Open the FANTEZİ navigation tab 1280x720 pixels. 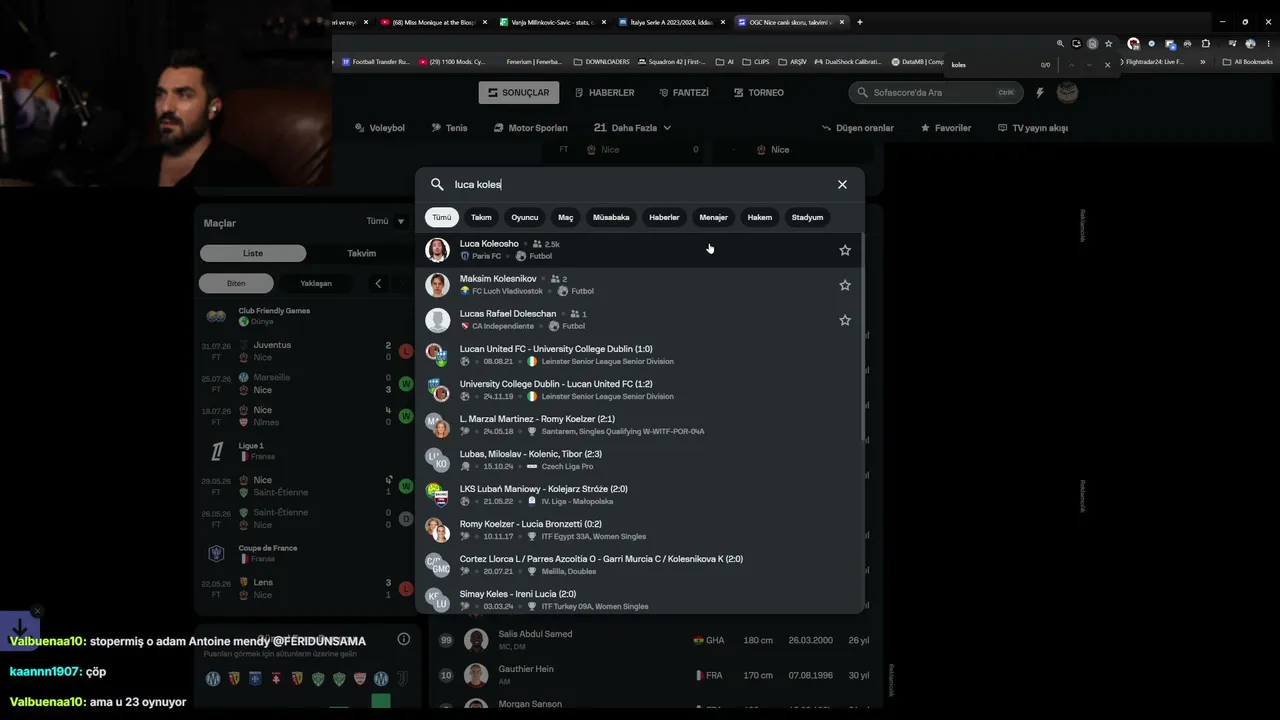(684, 93)
